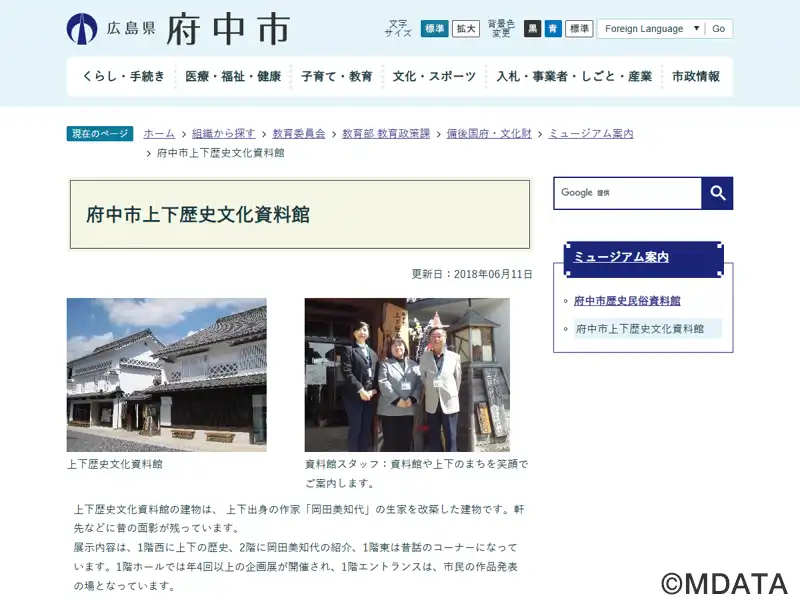This screenshot has height=600, width=800.
Task: Open 府中市歴史民俗資料館 sidebar link
Action: click(627, 301)
